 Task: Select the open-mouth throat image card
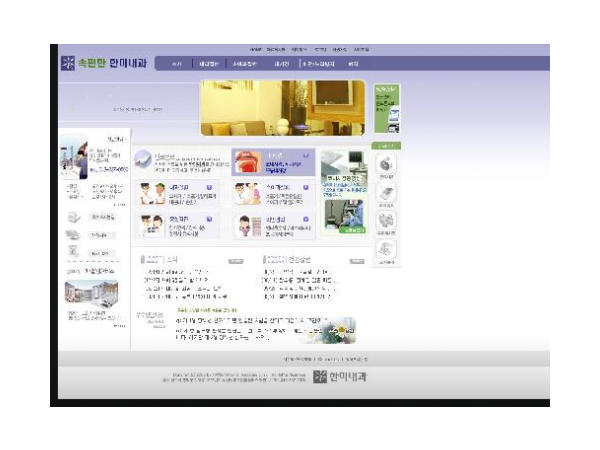pyautogui.click(x=247, y=162)
